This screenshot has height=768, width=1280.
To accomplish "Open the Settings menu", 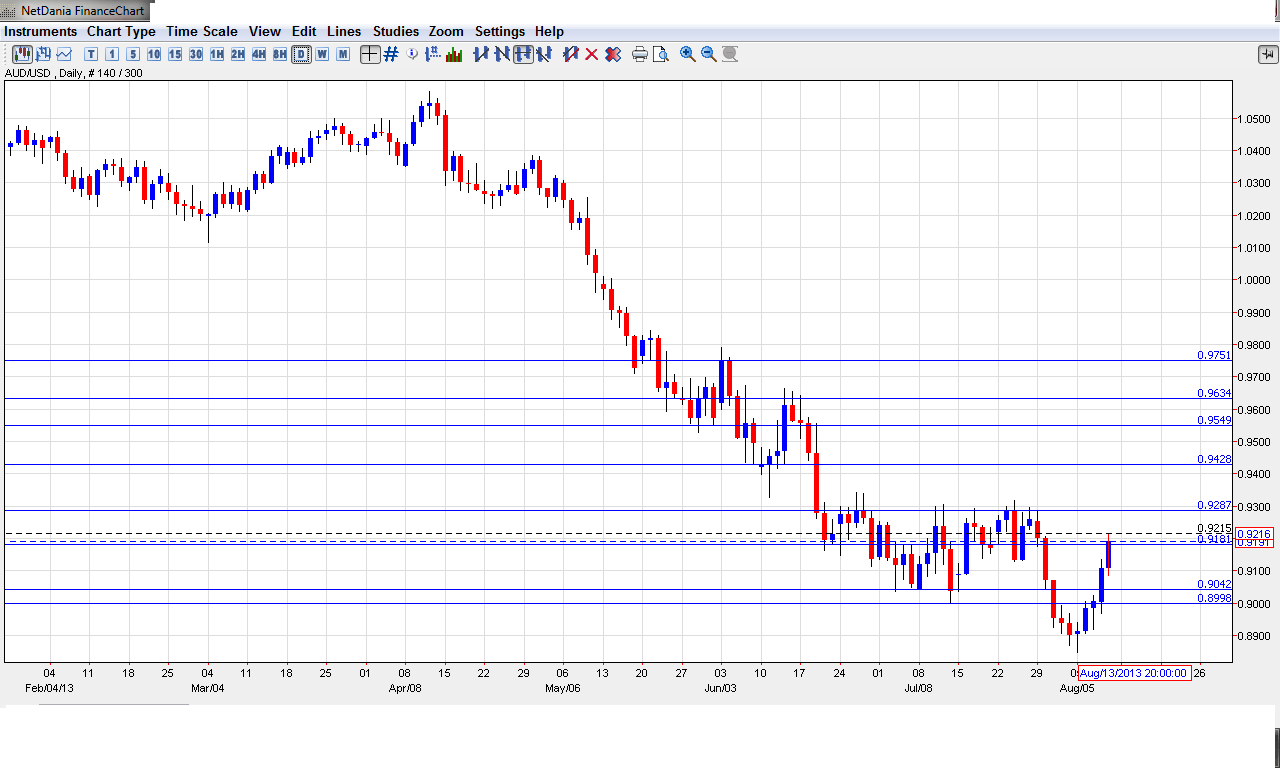I will click(x=500, y=31).
